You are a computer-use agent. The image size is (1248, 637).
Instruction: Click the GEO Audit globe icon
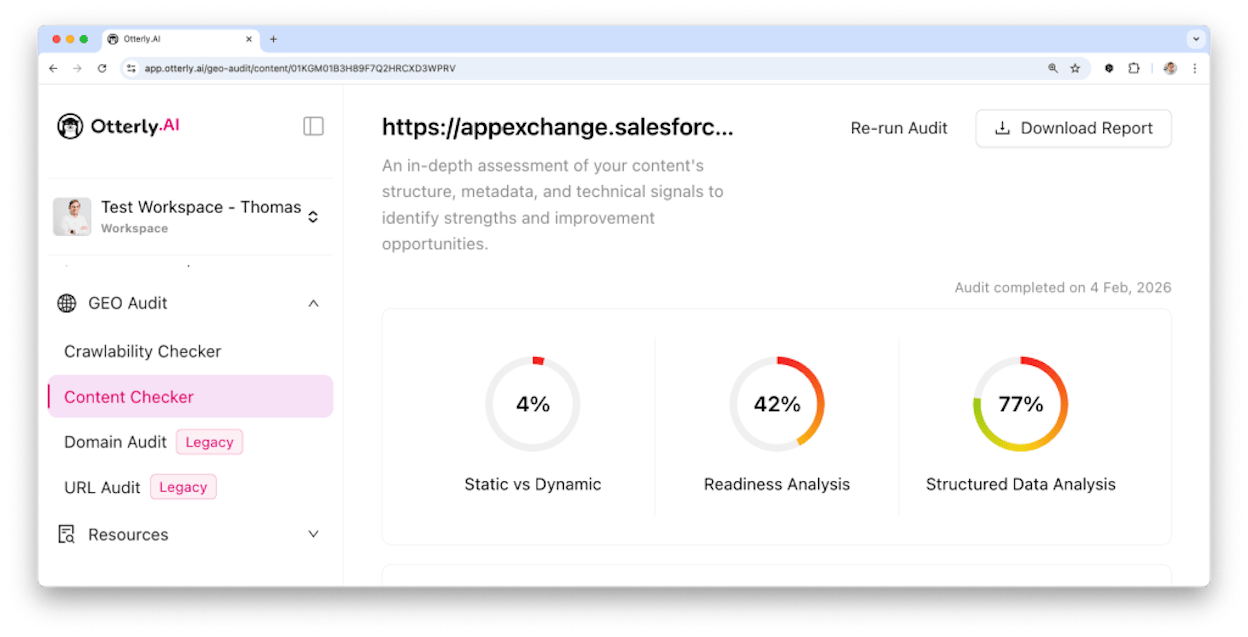[67, 303]
